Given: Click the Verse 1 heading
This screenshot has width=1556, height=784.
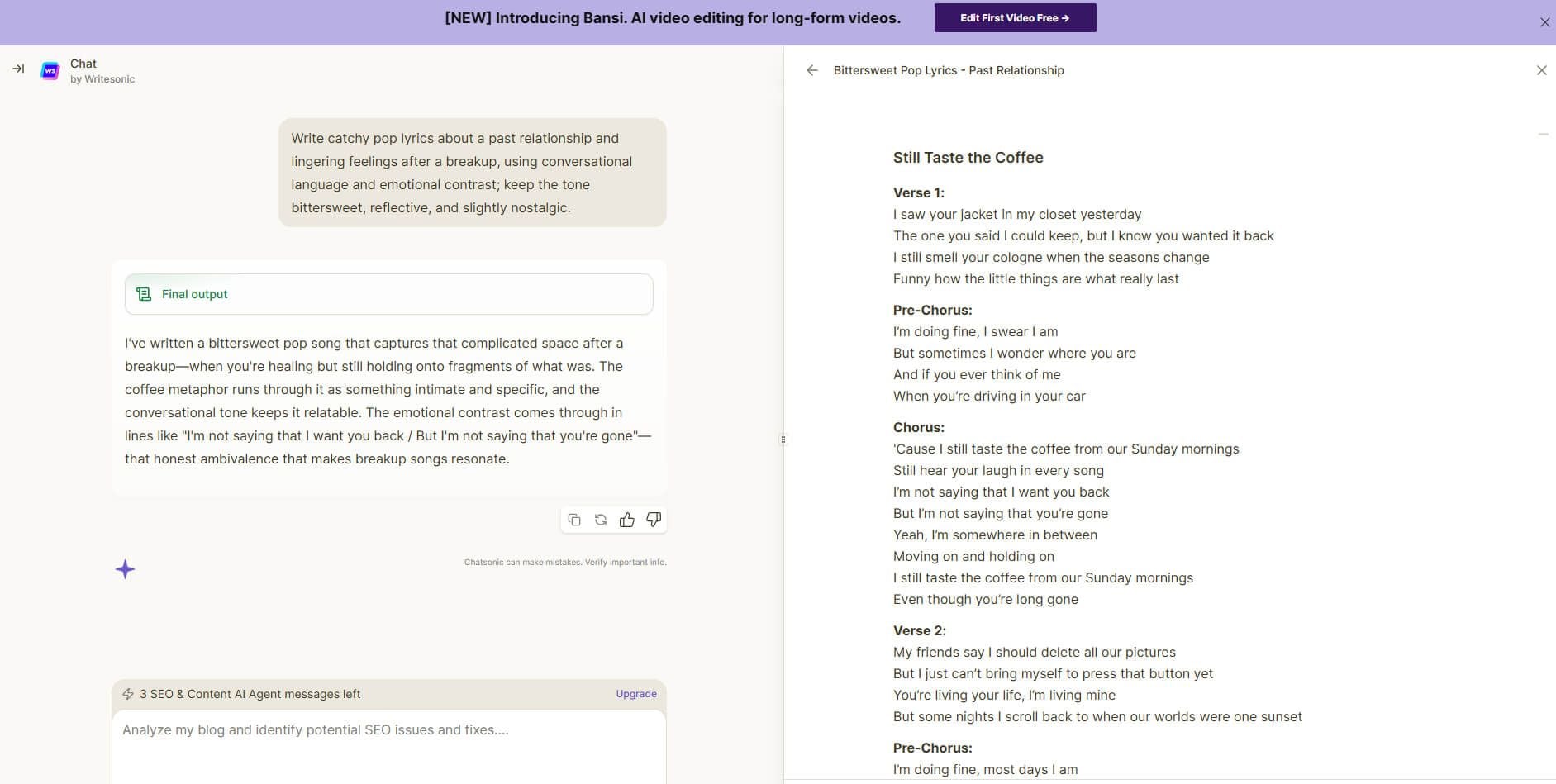Looking at the screenshot, I should [919, 192].
